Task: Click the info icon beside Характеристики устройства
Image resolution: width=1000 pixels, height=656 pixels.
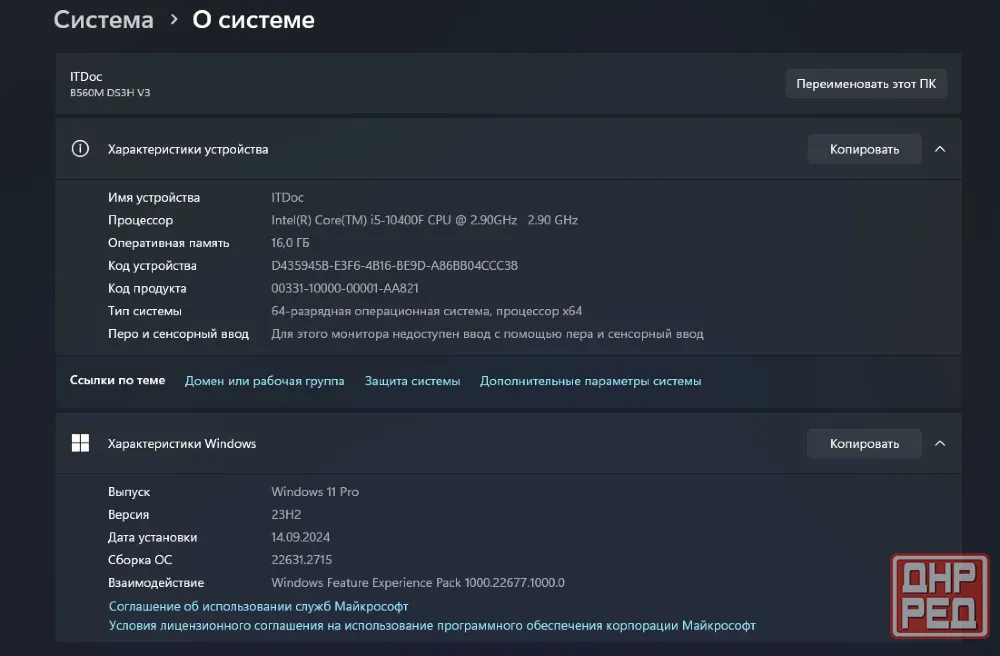Action: point(80,149)
